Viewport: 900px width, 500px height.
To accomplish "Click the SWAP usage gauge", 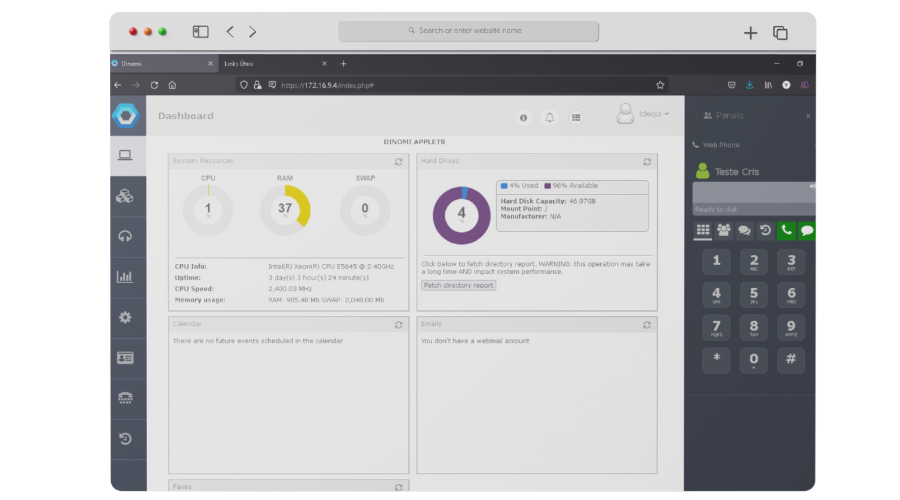I will coord(365,210).
